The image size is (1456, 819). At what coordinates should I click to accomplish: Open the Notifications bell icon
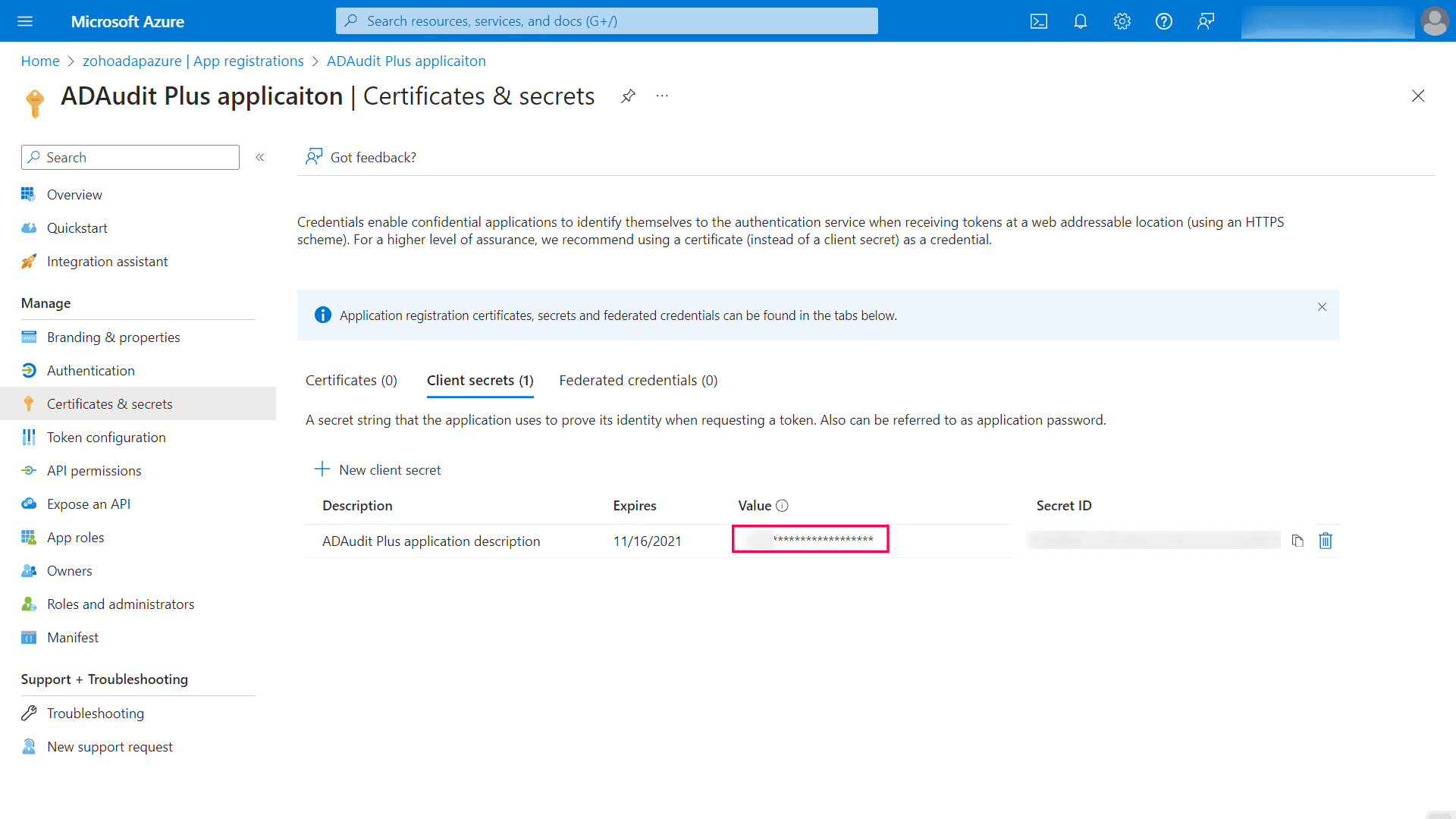coord(1080,21)
